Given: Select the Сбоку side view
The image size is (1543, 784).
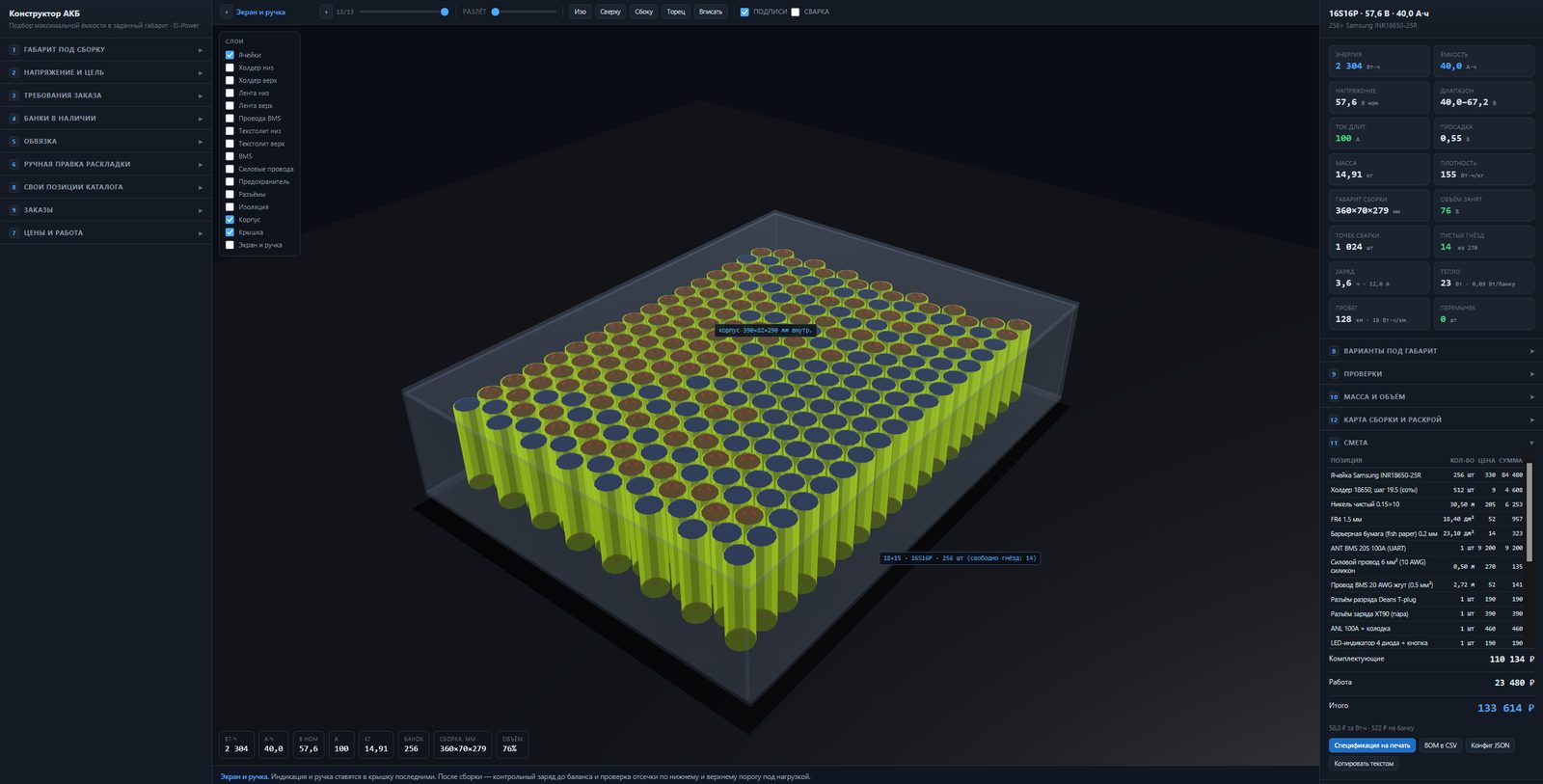Looking at the screenshot, I should click(644, 12).
